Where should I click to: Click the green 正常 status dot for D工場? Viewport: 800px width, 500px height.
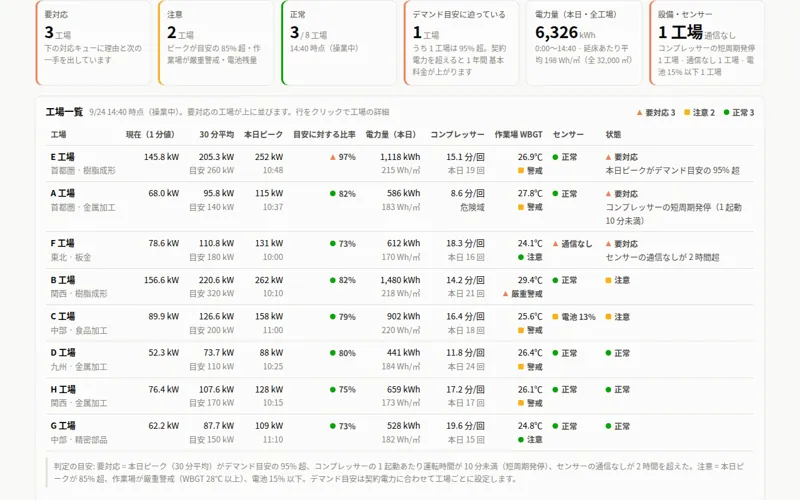click(608, 353)
